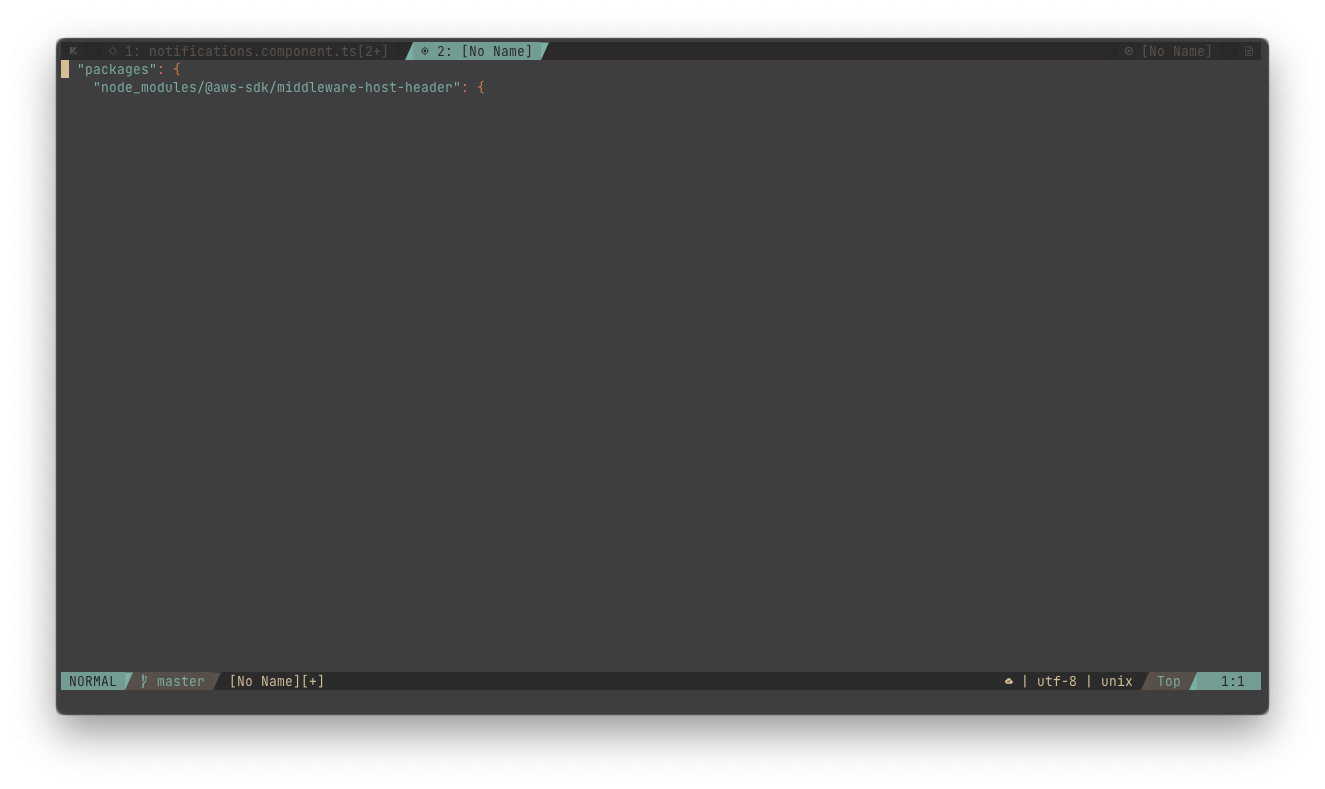Click the document icon at top right
This screenshot has height=789, width=1325.
tap(1248, 51)
